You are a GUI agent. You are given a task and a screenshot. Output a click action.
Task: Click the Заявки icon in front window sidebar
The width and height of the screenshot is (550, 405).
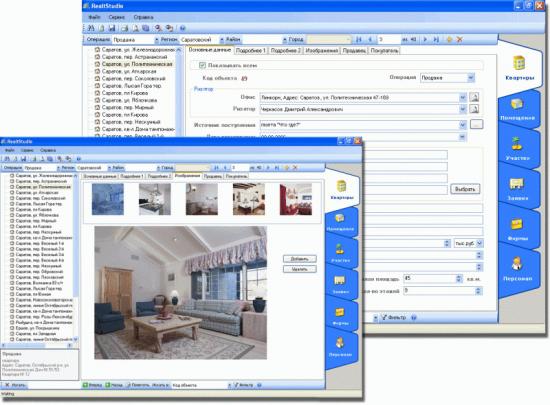point(340,281)
